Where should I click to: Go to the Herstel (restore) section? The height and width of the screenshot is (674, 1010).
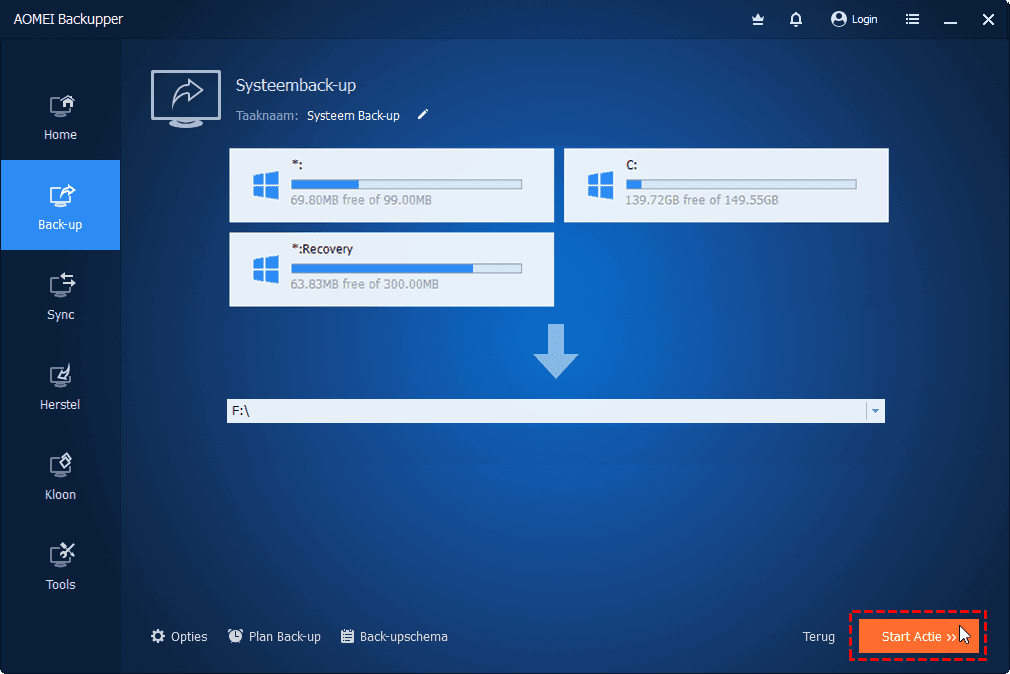60,386
